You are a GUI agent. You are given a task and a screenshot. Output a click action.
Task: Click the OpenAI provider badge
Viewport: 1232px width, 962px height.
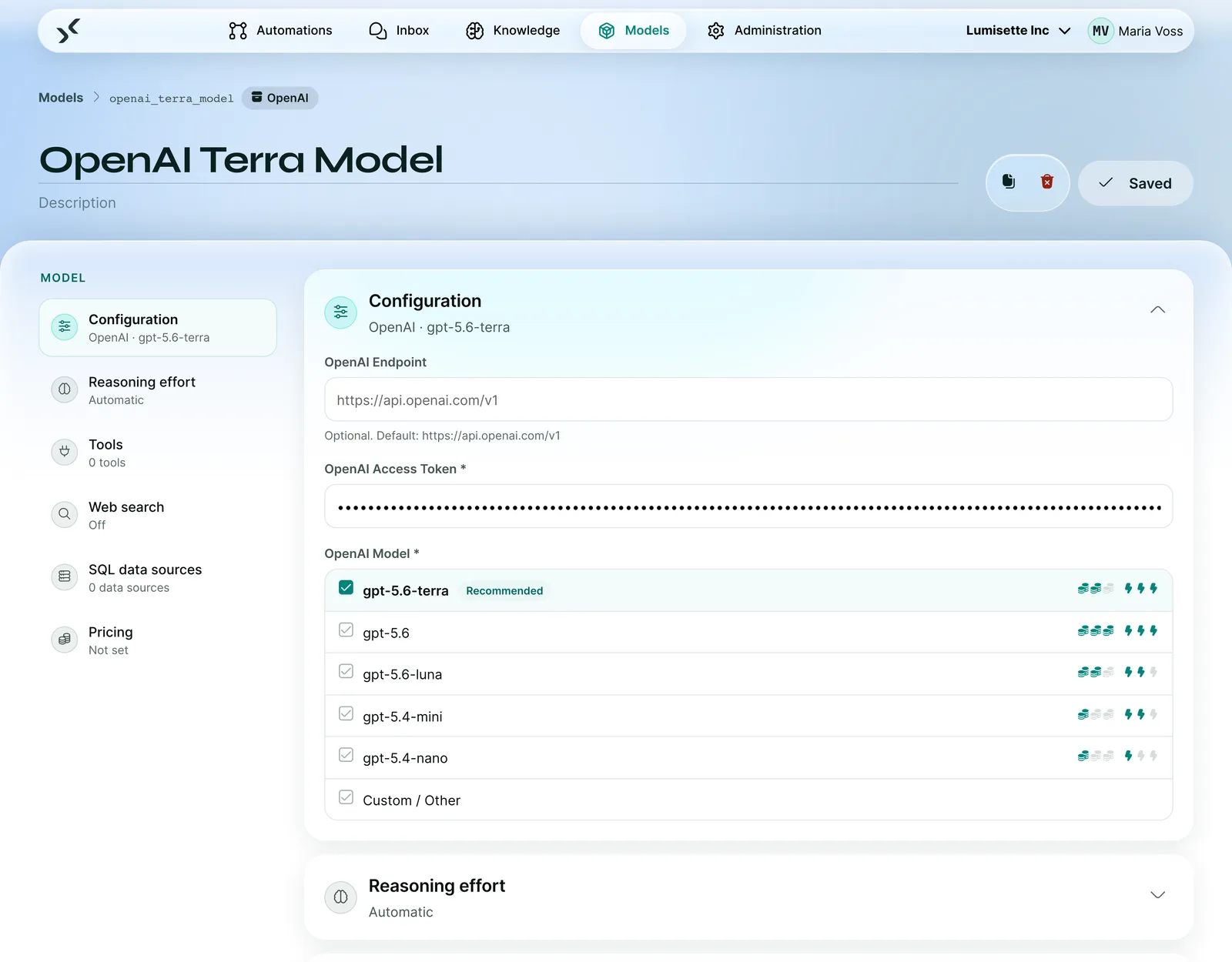tap(280, 98)
